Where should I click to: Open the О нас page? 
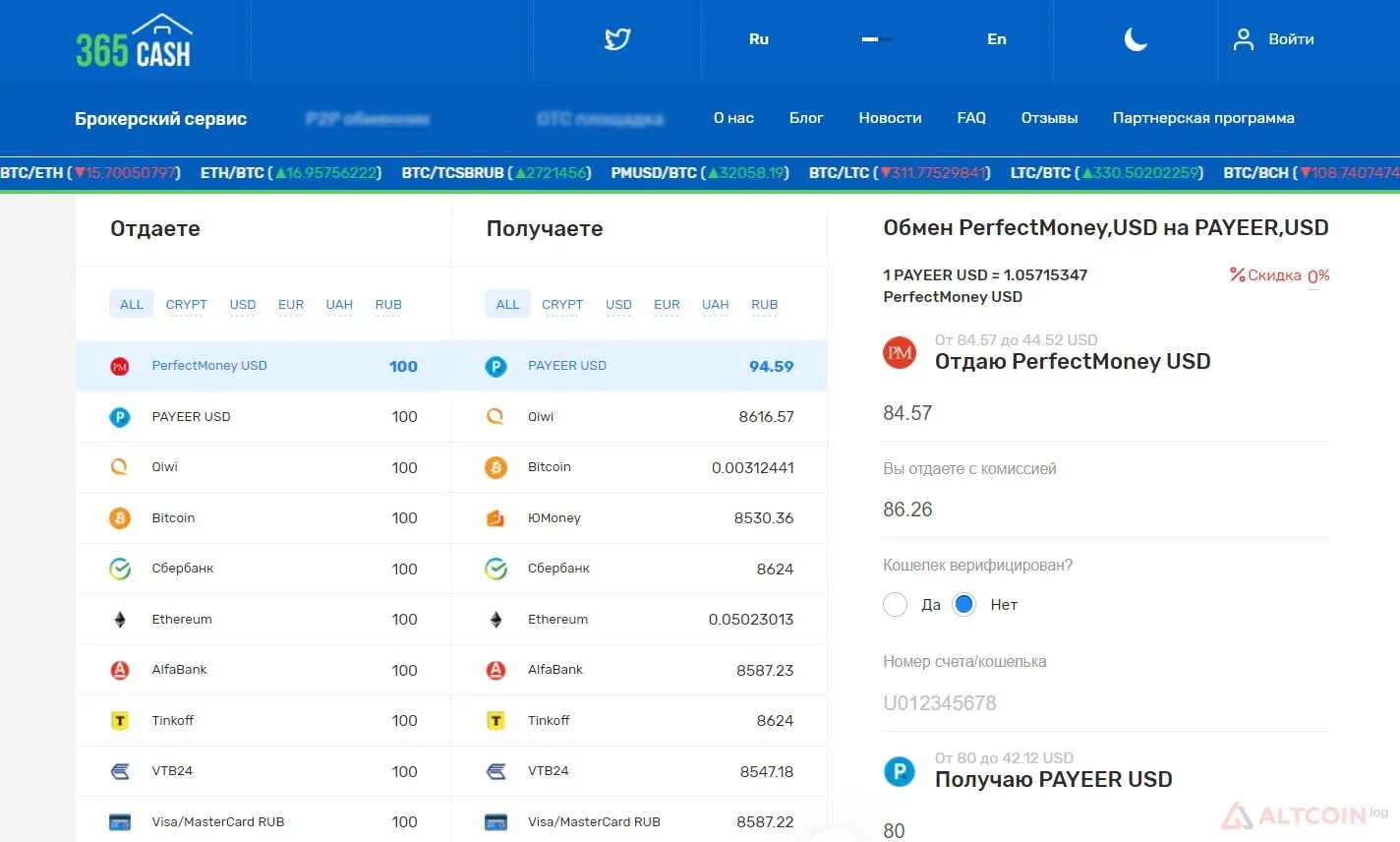coord(733,118)
